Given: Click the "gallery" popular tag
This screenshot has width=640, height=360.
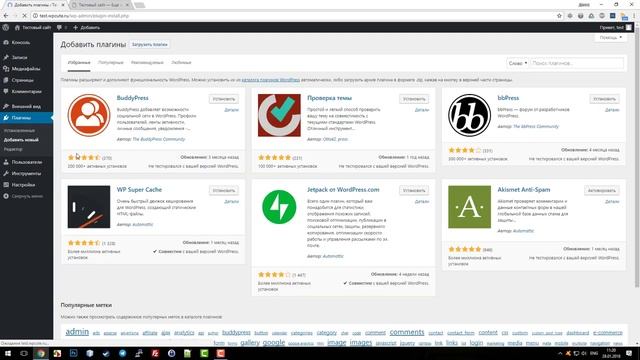Looking at the screenshot, I should (x=250, y=342).
